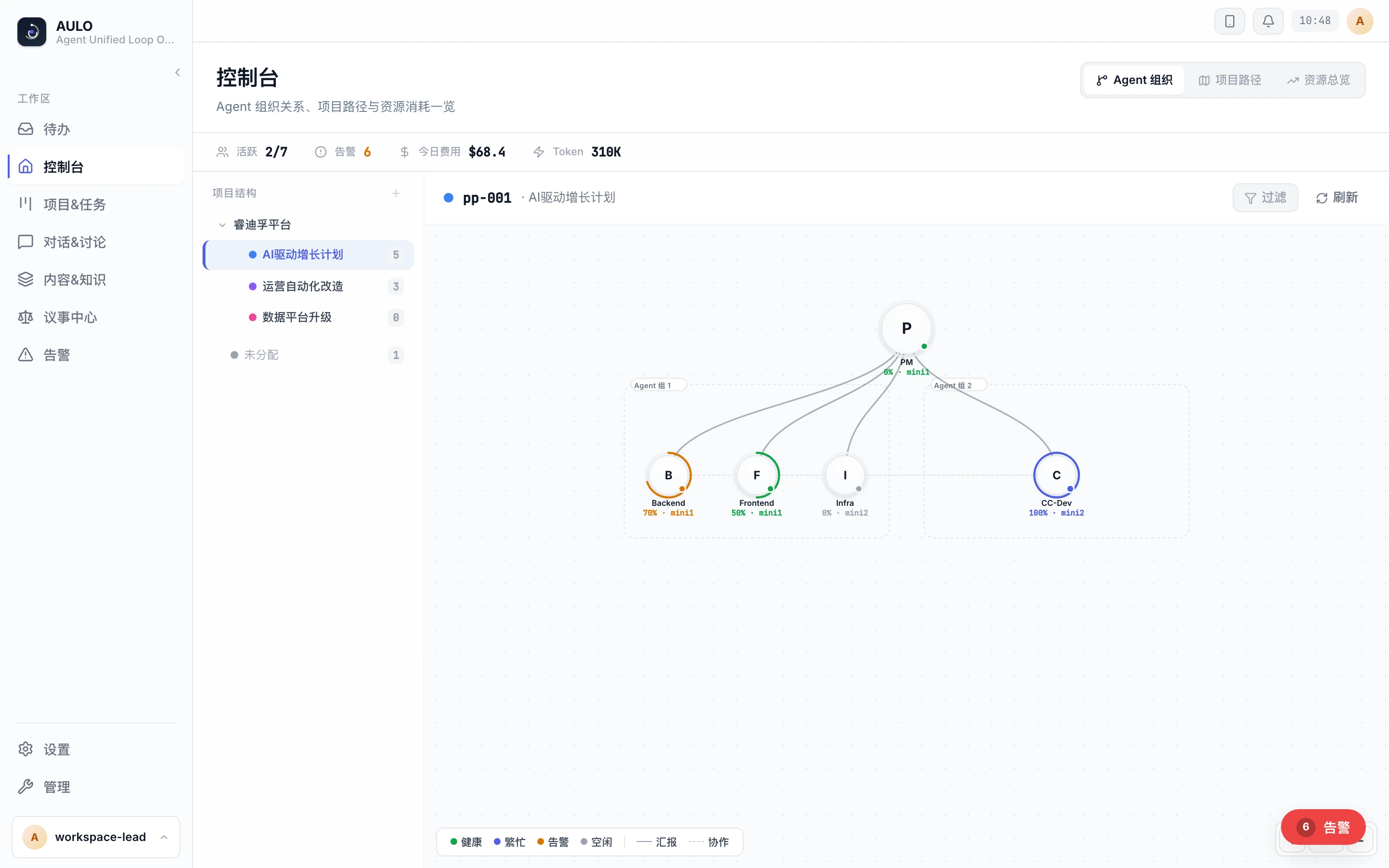Click the mobile device view icon
Screen dimensions: 1389x868
click(1229, 21)
